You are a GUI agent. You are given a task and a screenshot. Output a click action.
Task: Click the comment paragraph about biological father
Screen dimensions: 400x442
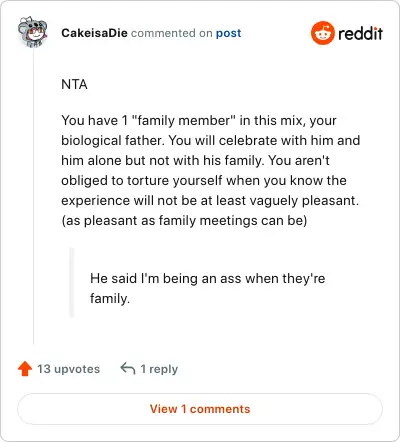point(211,170)
